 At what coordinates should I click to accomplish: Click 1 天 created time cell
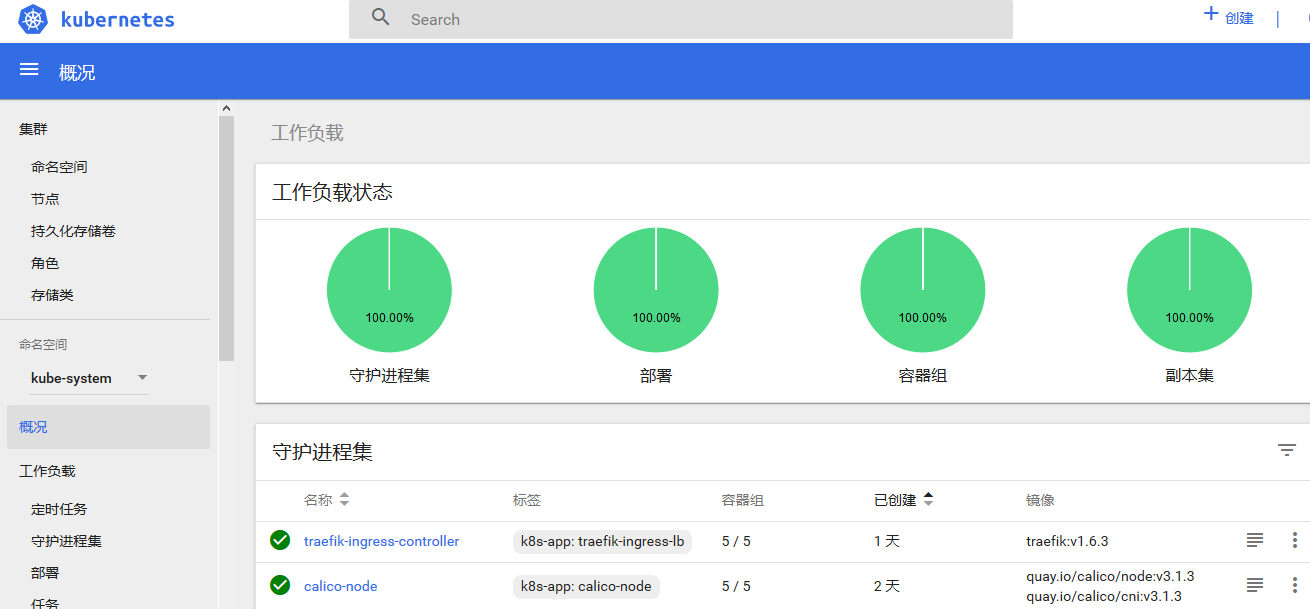[887, 541]
